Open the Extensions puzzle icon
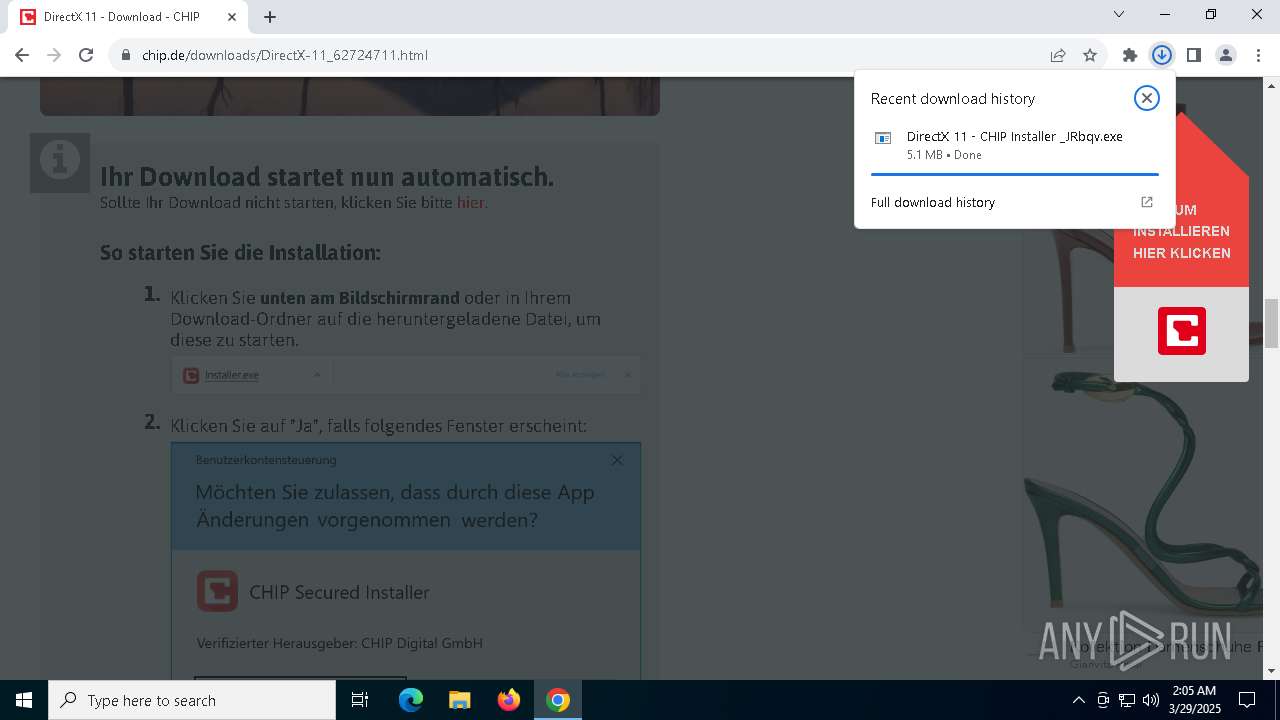Viewport: 1280px width, 720px height. [x=1130, y=55]
